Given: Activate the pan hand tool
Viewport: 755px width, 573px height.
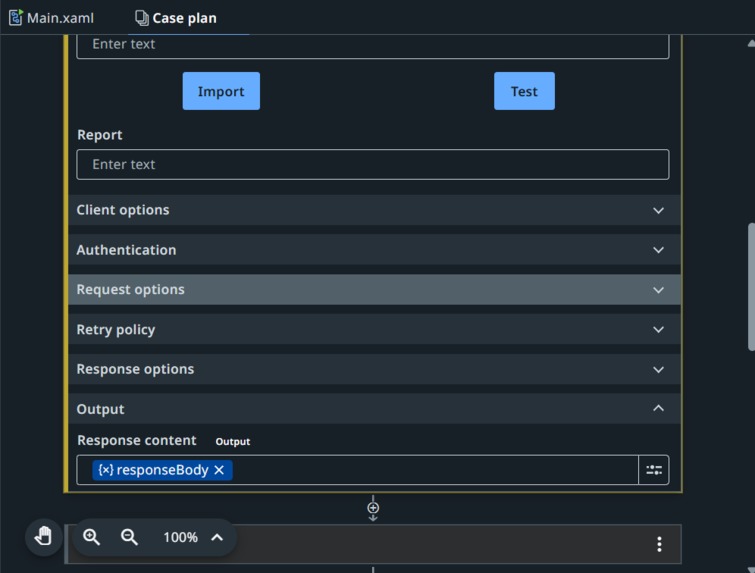Looking at the screenshot, I should point(43,536).
